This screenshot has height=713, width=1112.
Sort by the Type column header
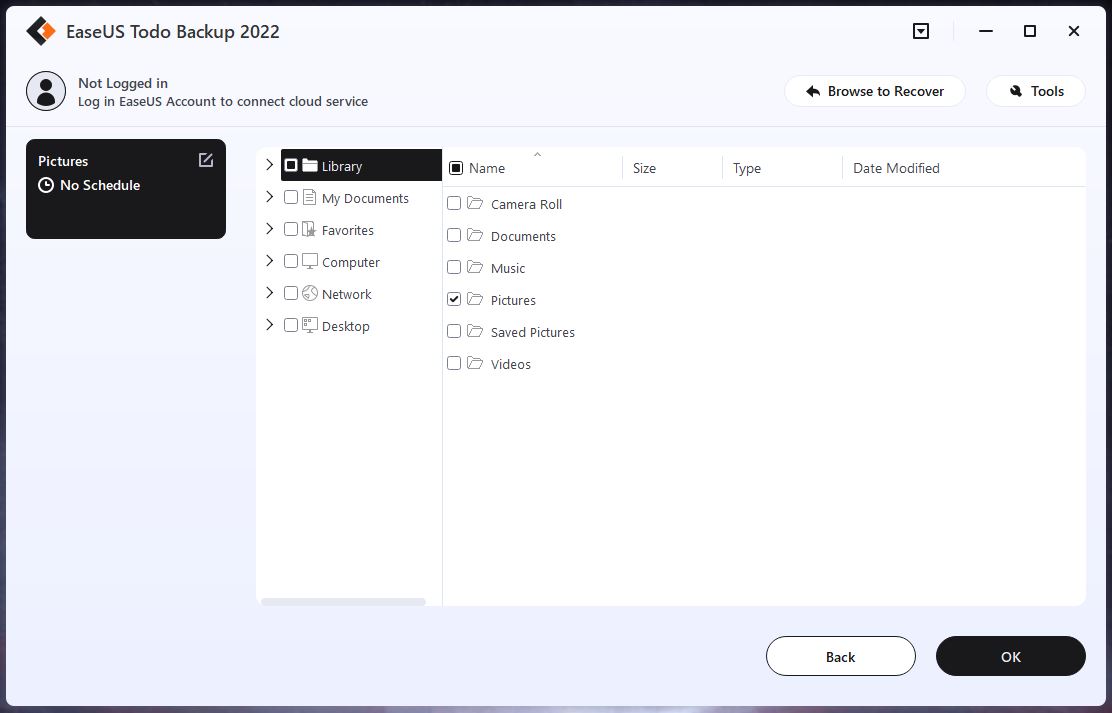747,168
